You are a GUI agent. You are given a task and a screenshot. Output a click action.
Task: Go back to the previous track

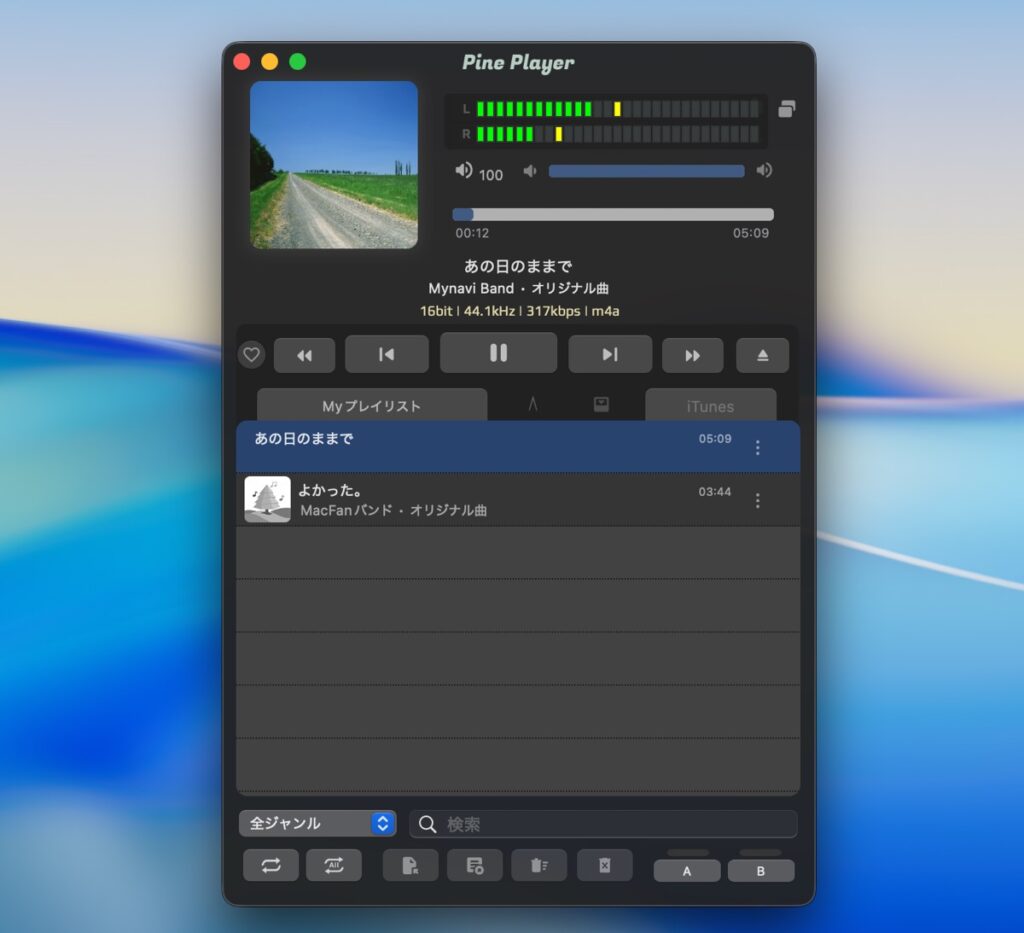[x=386, y=354]
